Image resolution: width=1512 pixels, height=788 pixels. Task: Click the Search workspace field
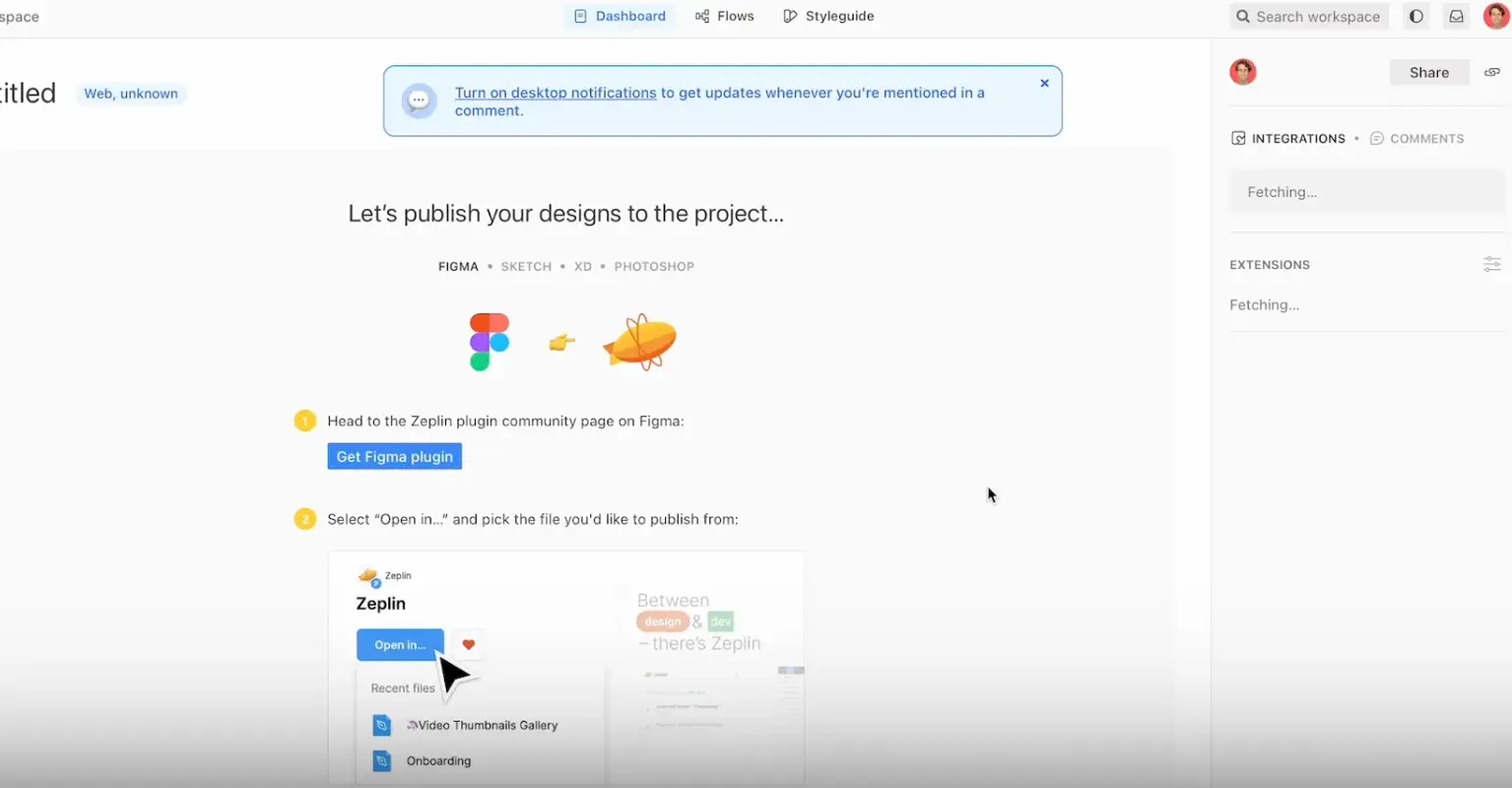pyautogui.click(x=1309, y=16)
